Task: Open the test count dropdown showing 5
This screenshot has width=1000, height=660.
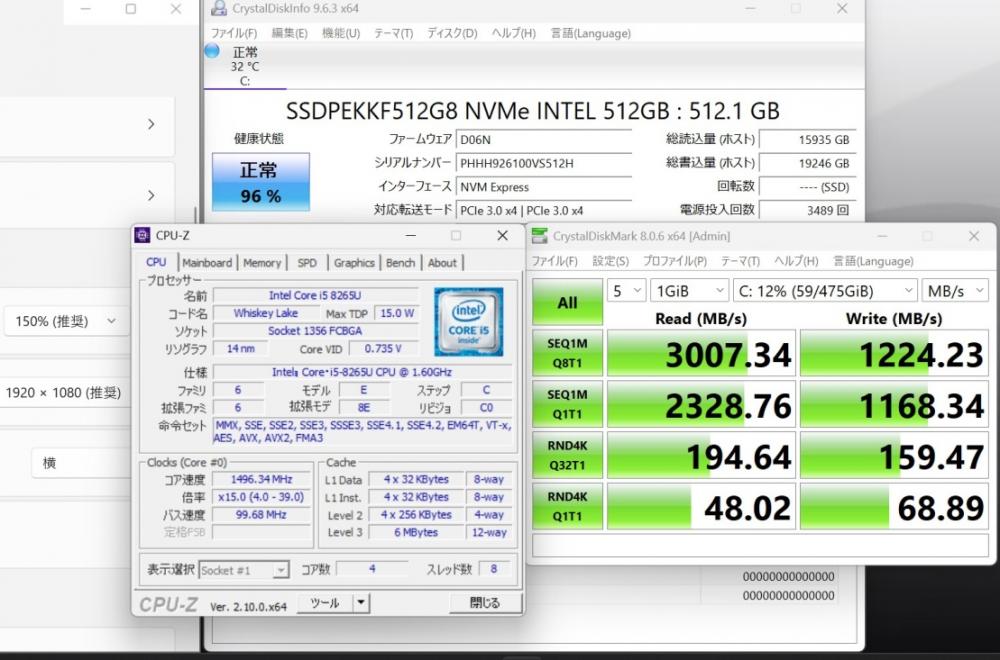Action: (x=626, y=291)
